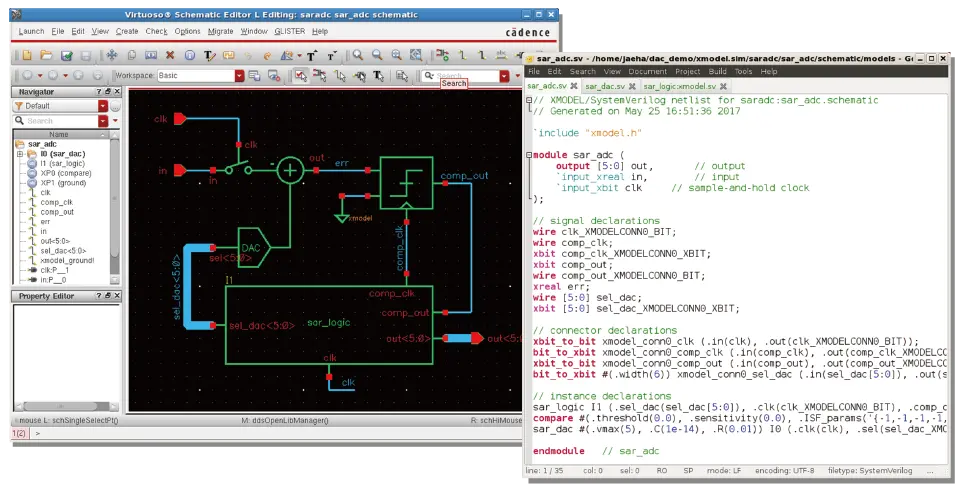
Task: Click the Navigator vertical scrollbar
Action: pyautogui.click(x=115, y=208)
